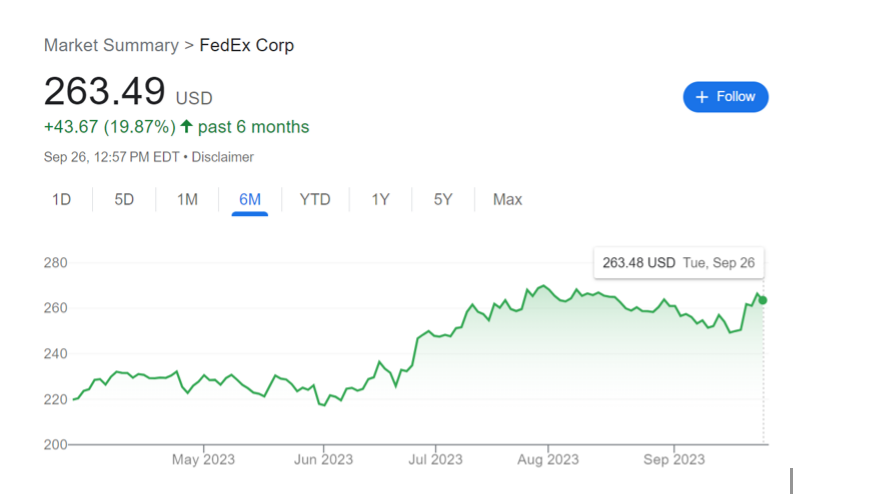Select the 6M time range tab
This screenshot has width=883, height=501.
pyautogui.click(x=250, y=199)
